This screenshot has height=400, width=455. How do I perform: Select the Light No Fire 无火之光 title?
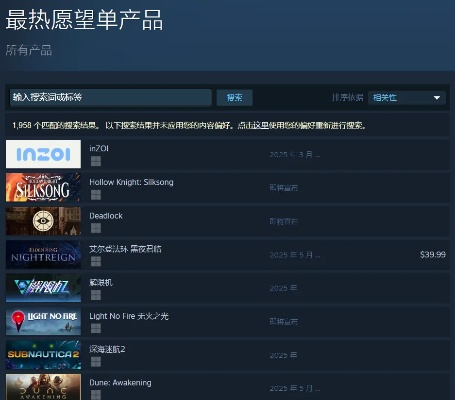129,316
